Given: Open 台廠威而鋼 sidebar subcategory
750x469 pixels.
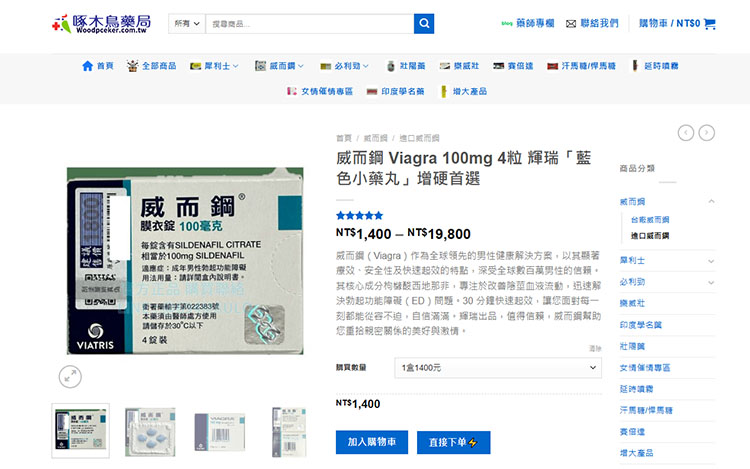Looking at the screenshot, I should 650,220.
